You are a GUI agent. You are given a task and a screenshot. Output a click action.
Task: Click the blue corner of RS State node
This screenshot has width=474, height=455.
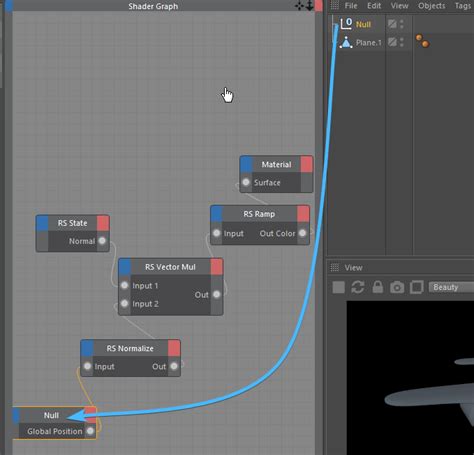click(42, 223)
